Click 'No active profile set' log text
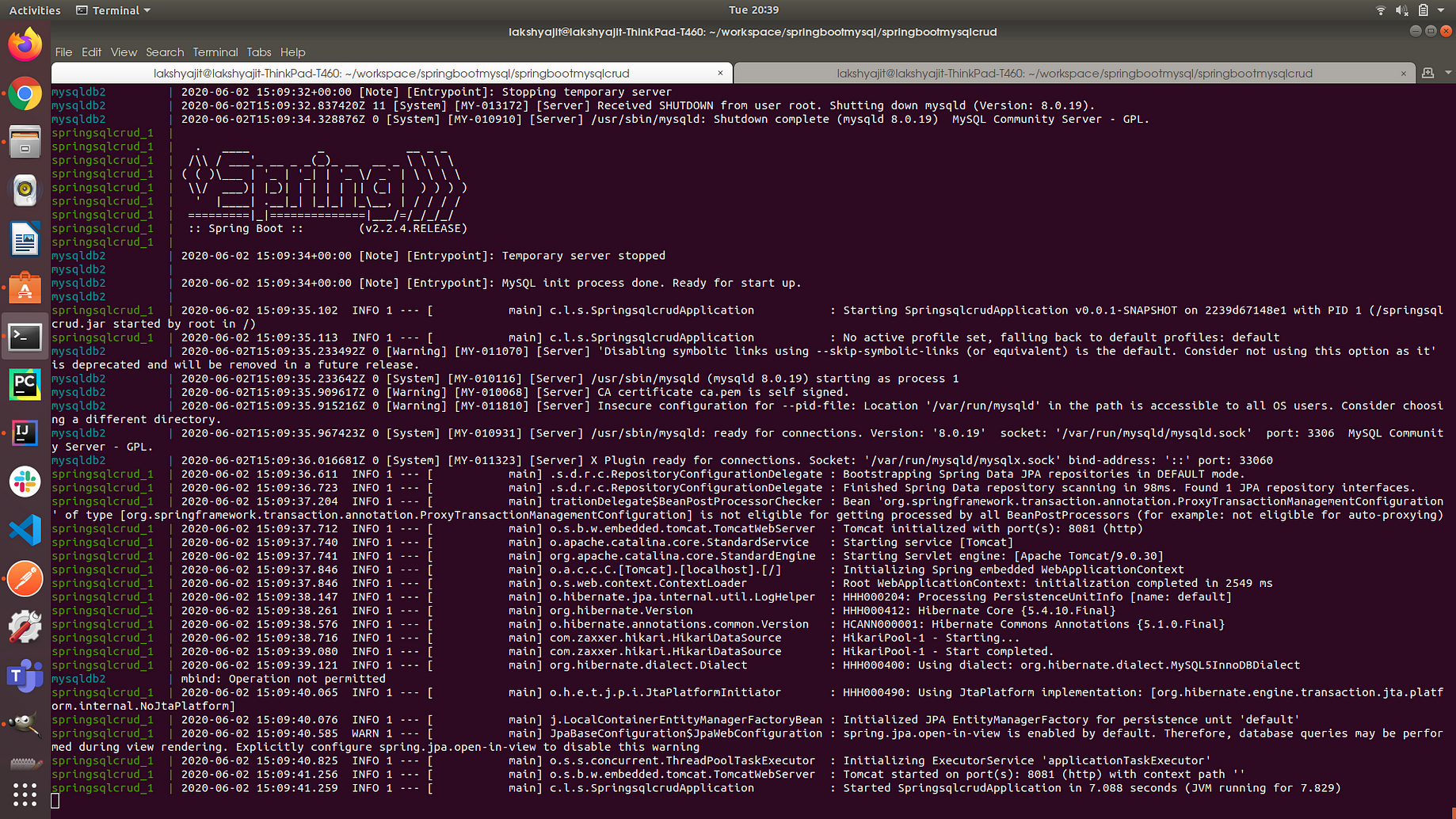Screen dimensions: 1456x819 pyautogui.click(x=1062, y=337)
